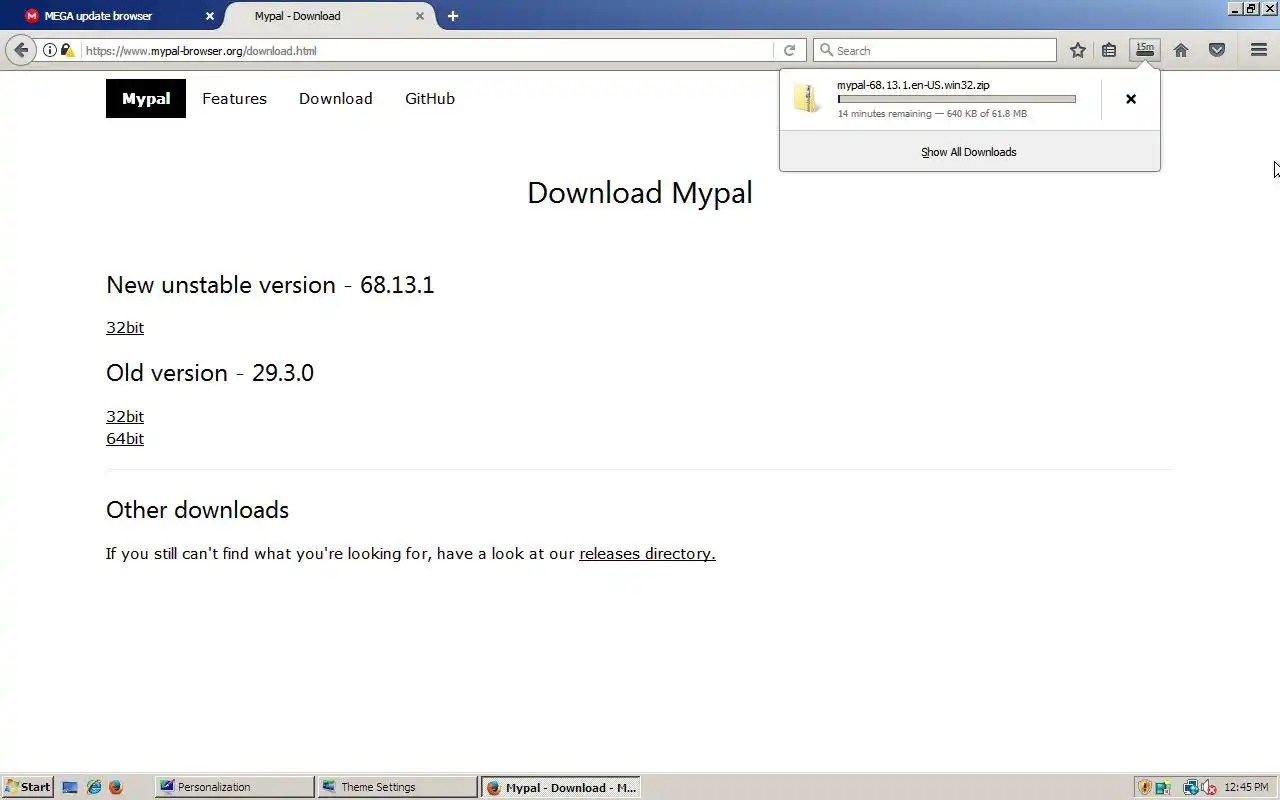Visit the GitHub nav link

click(x=430, y=98)
